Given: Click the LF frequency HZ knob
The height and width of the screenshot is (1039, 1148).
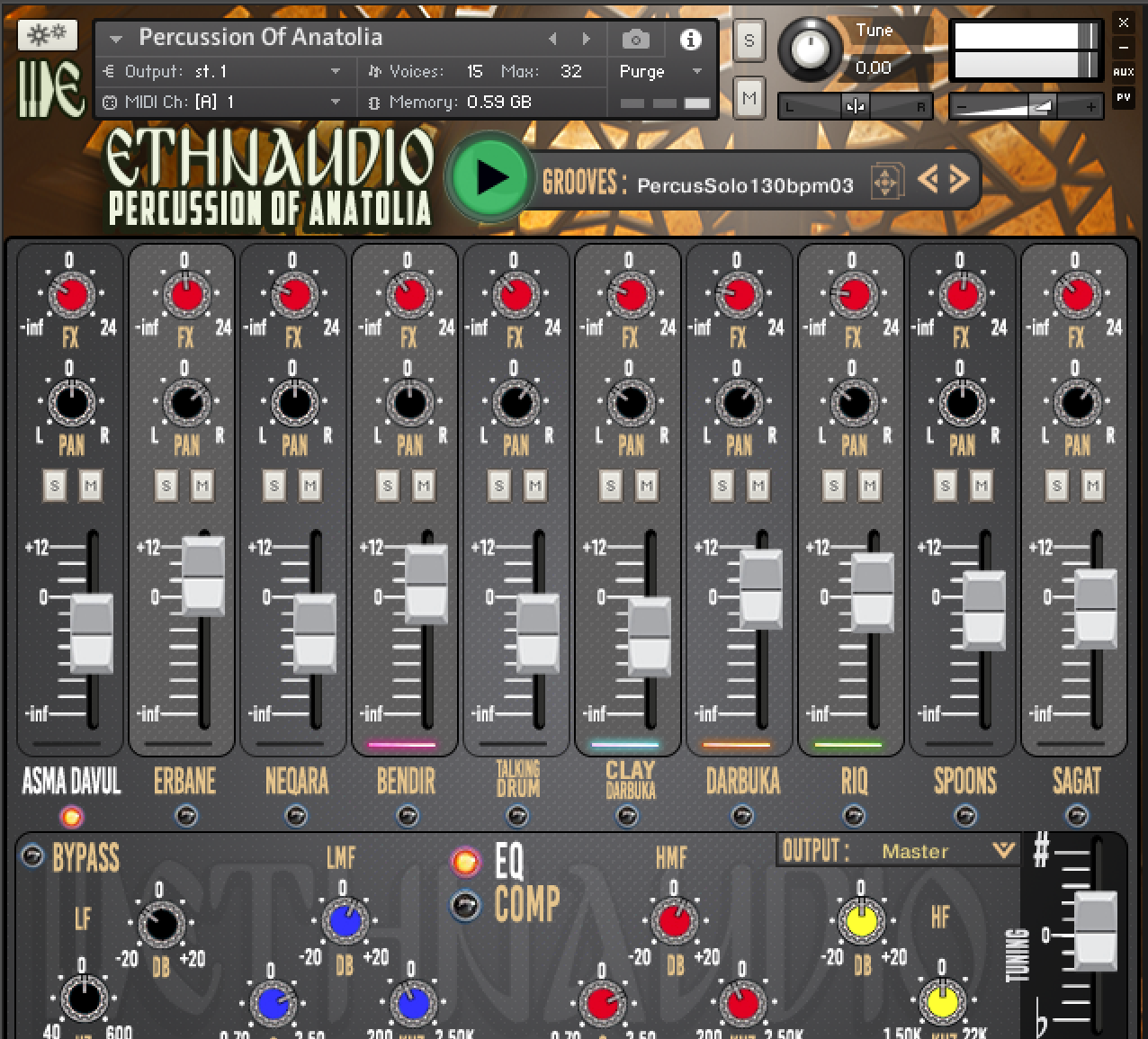Looking at the screenshot, I should tap(83, 999).
